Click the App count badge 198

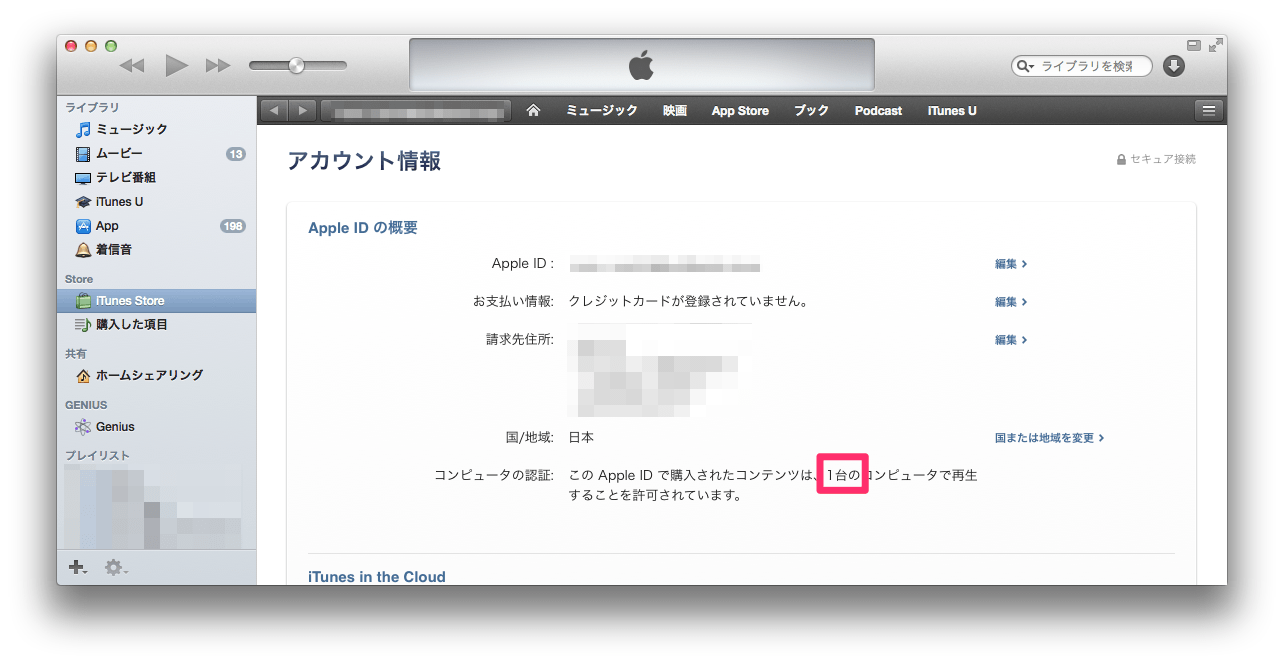click(233, 226)
